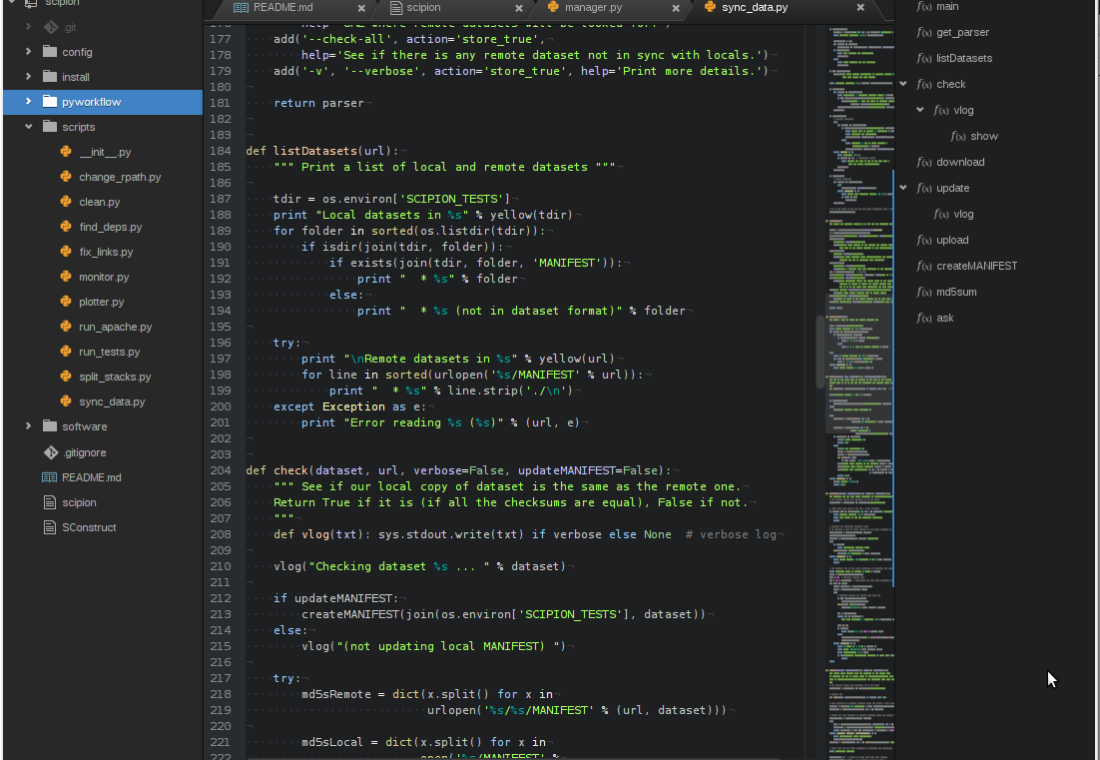This screenshot has height=760, width=1100.
Task: Click the code minimap
Action: click(x=860, y=393)
